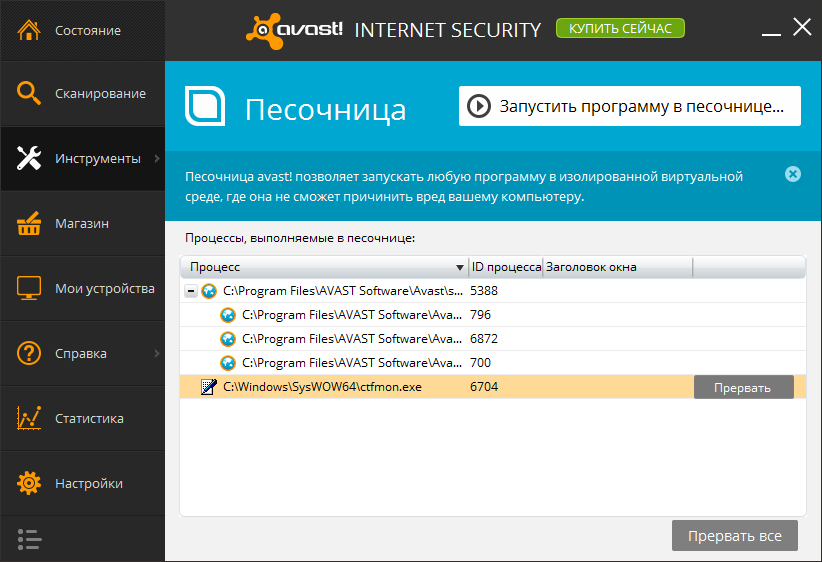Click the ID процесса column header
The image size is (822, 562).
point(505,267)
